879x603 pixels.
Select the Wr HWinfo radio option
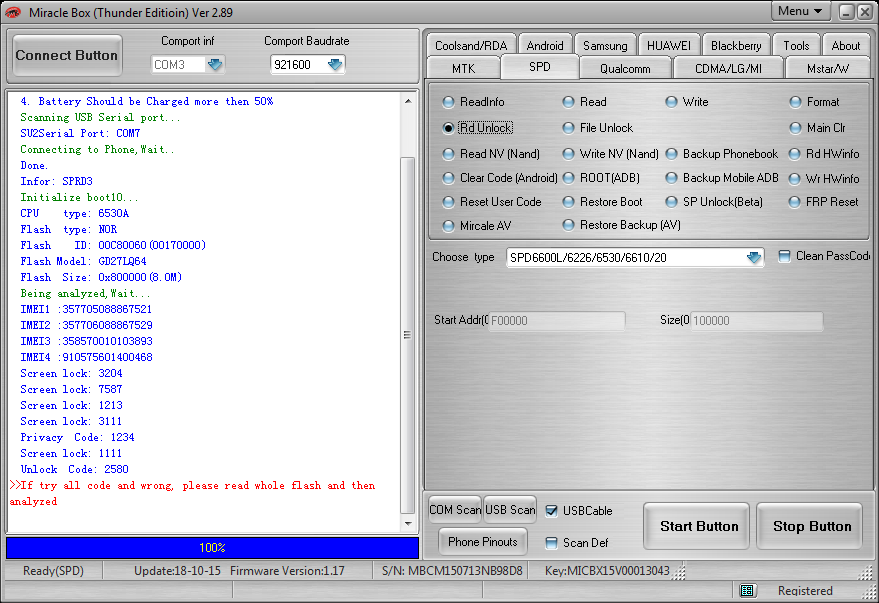(794, 179)
